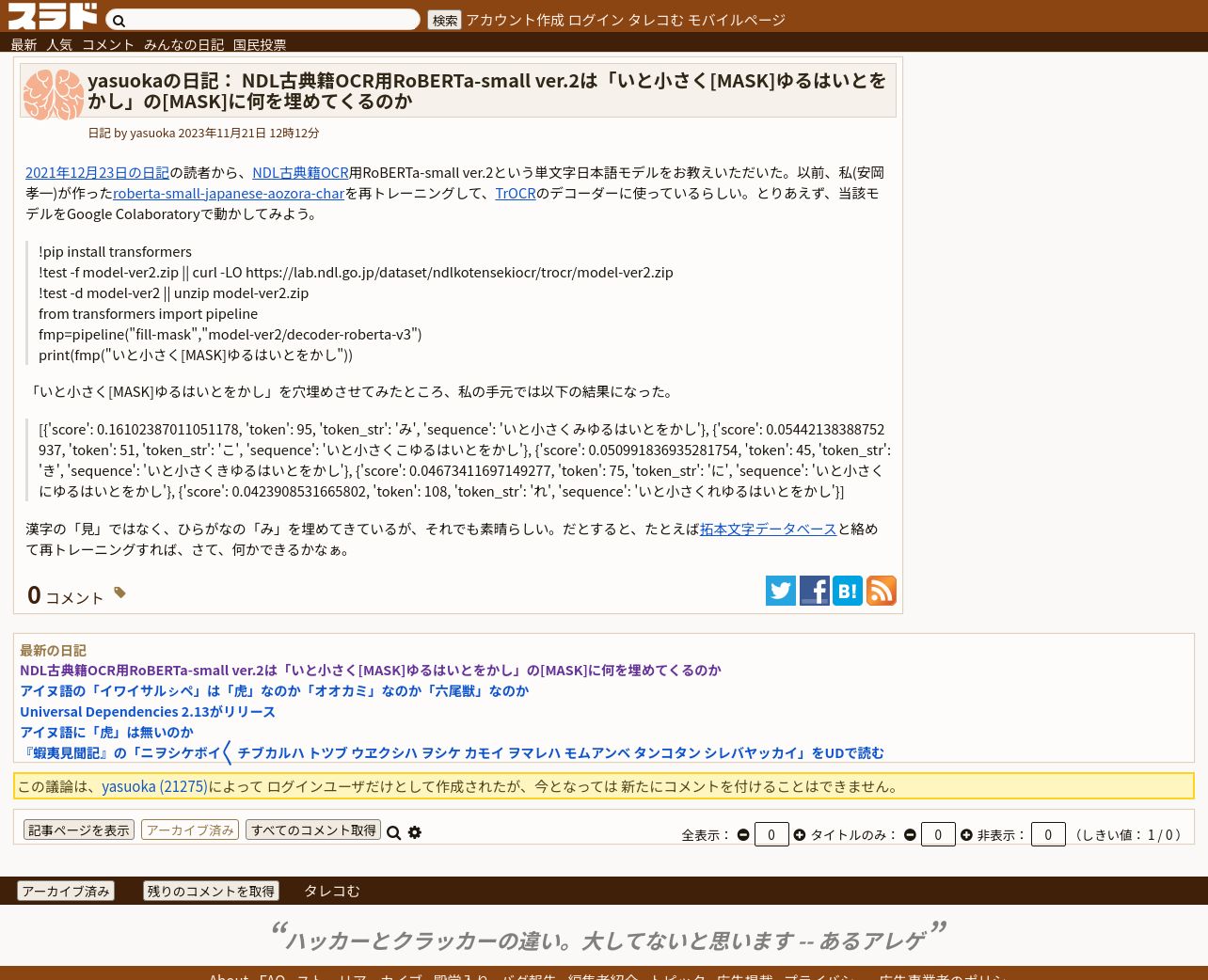Select the 国民投票 nav tab
The image size is (1208, 980).
260,44
